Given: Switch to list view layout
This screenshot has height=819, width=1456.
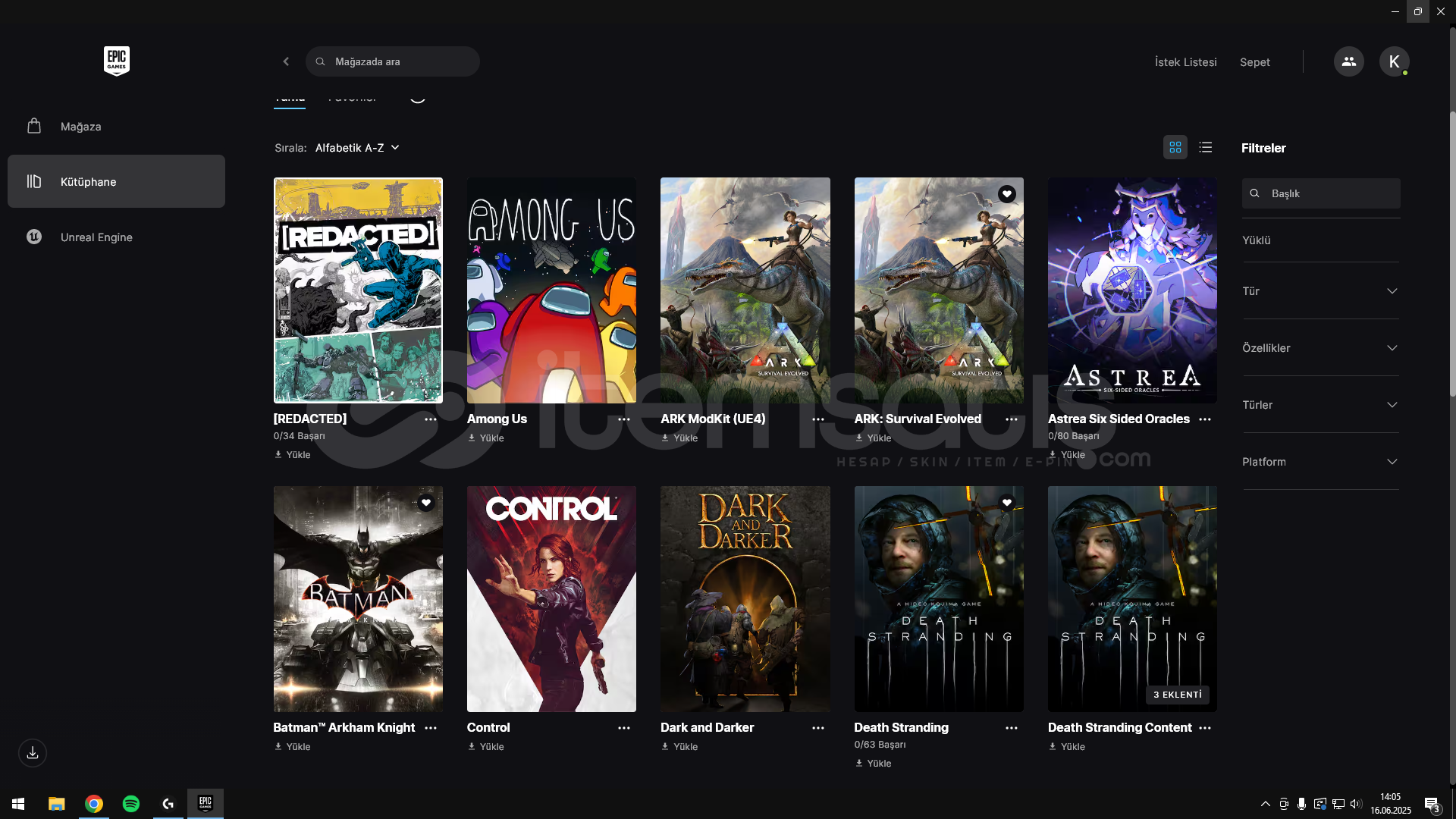Looking at the screenshot, I should click(x=1206, y=147).
